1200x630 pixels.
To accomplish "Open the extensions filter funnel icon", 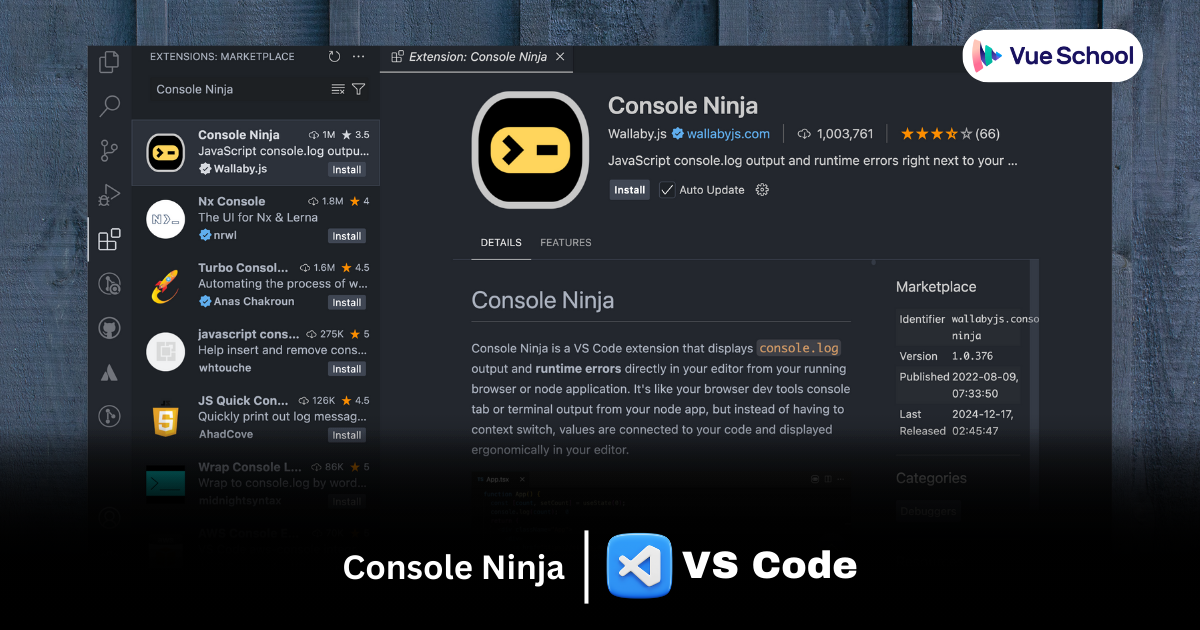I will pyautogui.click(x=359, y=89).
